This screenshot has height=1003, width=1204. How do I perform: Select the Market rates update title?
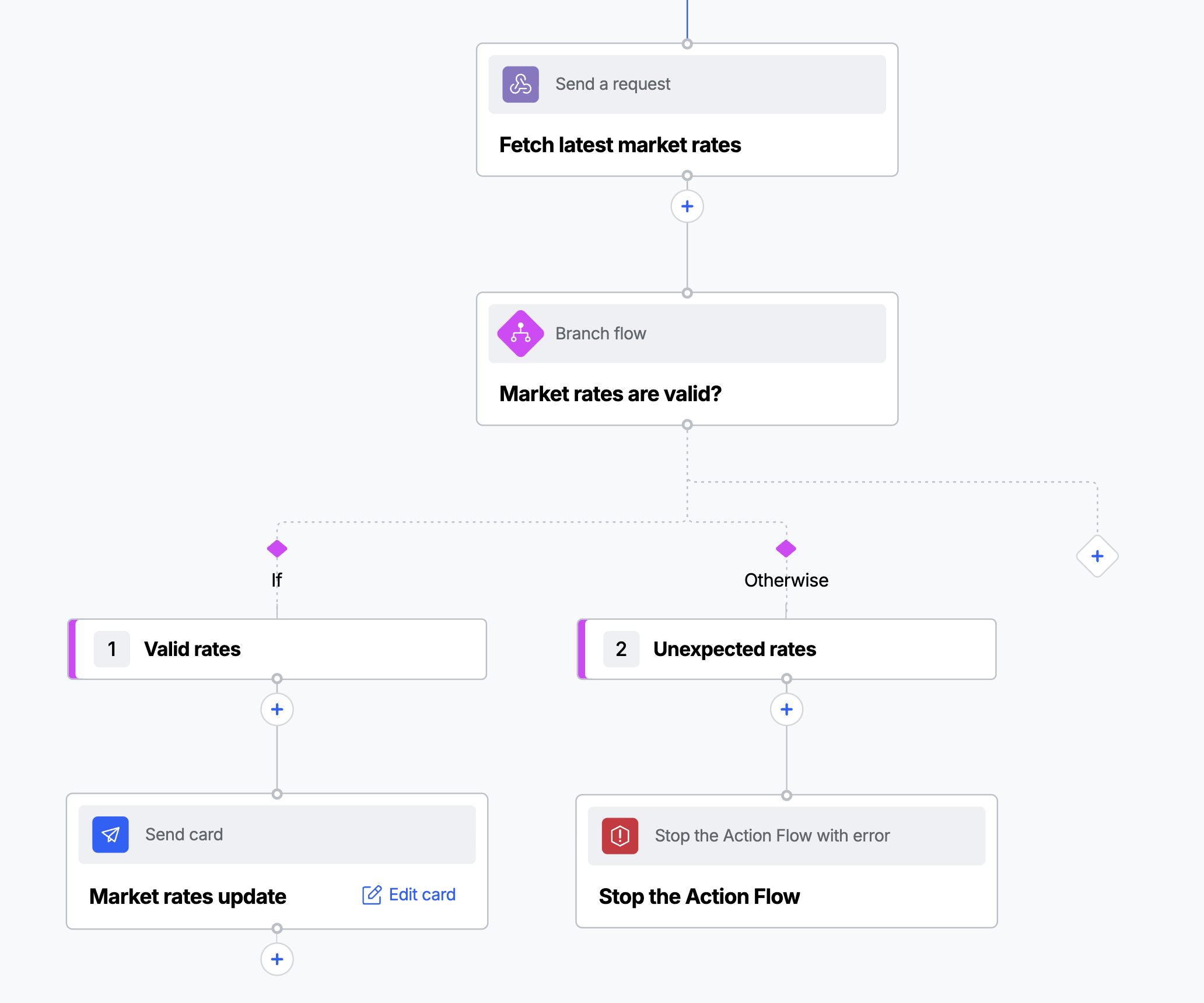188,896
